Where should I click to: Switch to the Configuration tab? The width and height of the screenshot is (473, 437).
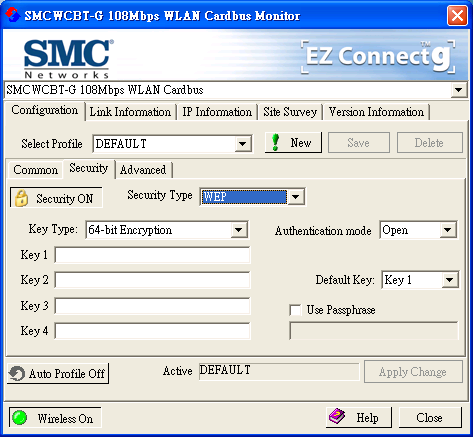[45, 110]
